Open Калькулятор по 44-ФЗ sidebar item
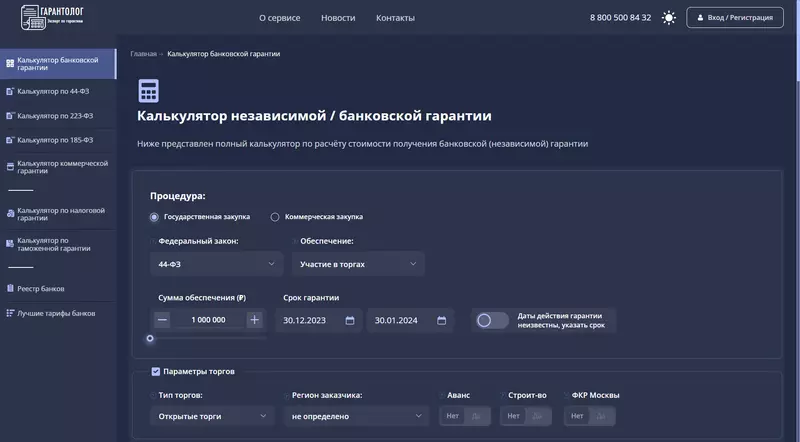The width and height of the screenshot is (800, 442). [58, 91]
